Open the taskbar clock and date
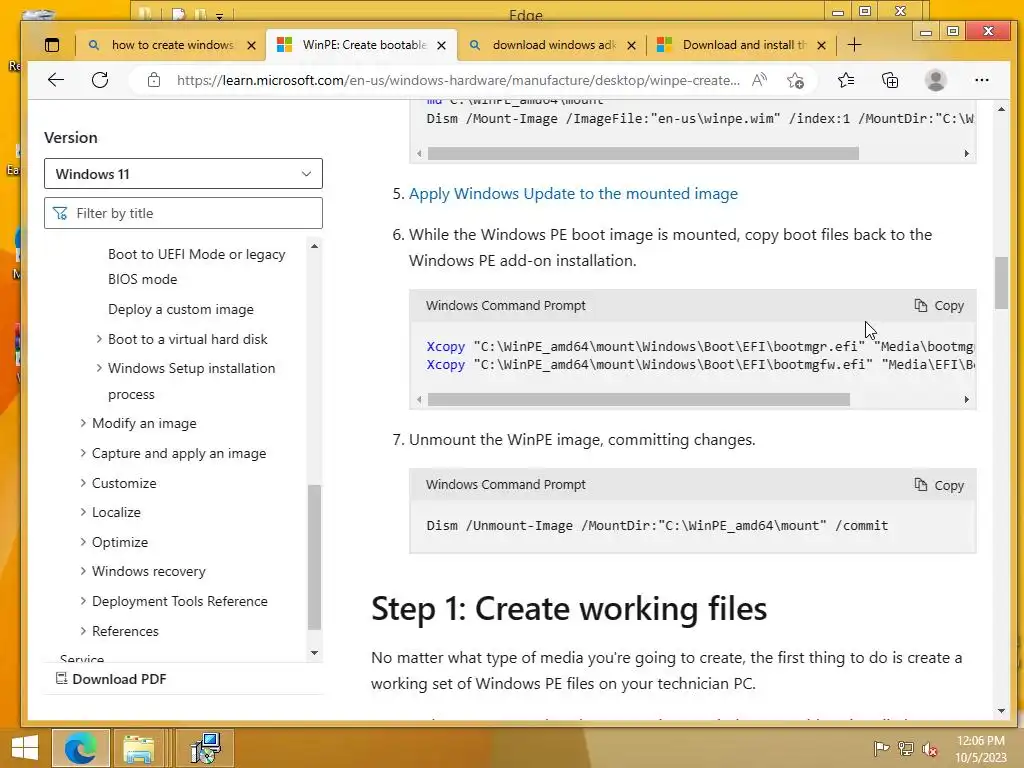The height and width of the screenshot is (768, 1024). 981,749
